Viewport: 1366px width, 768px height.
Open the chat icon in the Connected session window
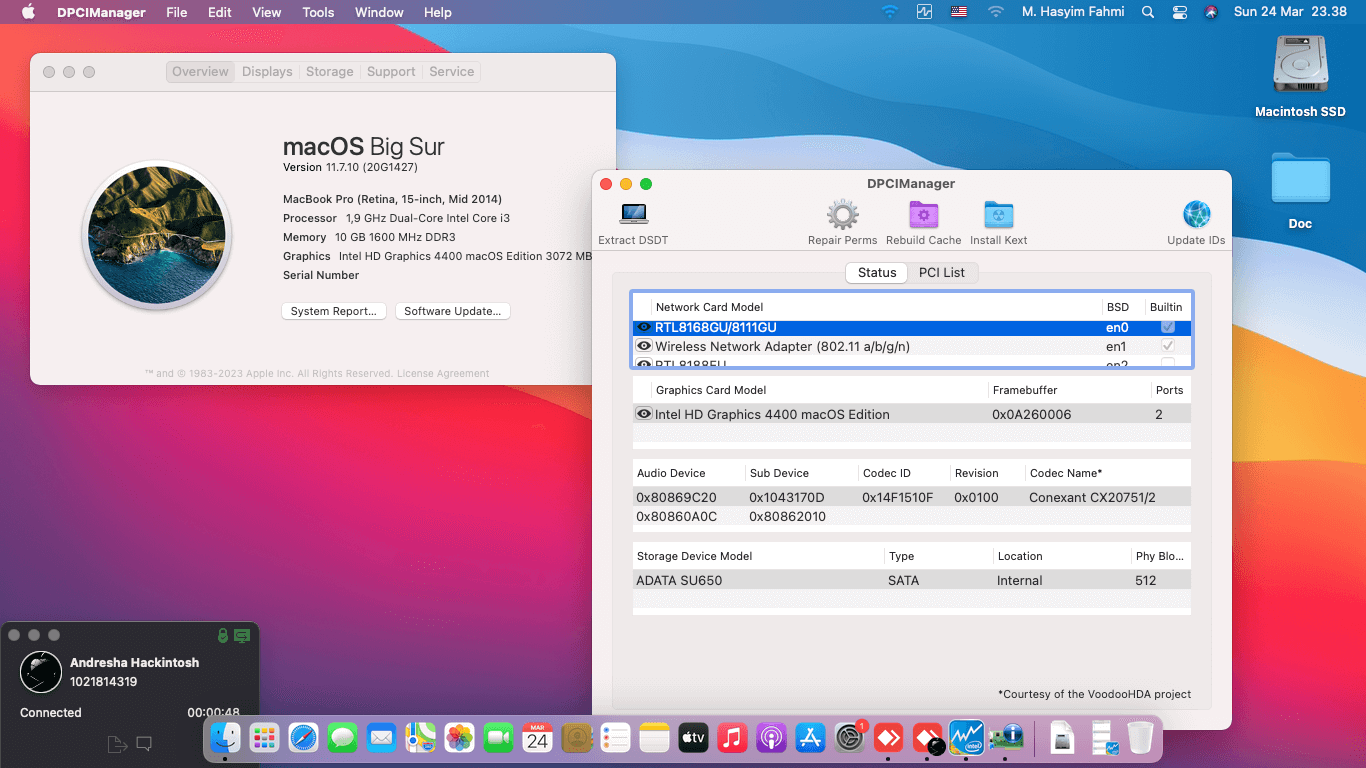[143, 743]
